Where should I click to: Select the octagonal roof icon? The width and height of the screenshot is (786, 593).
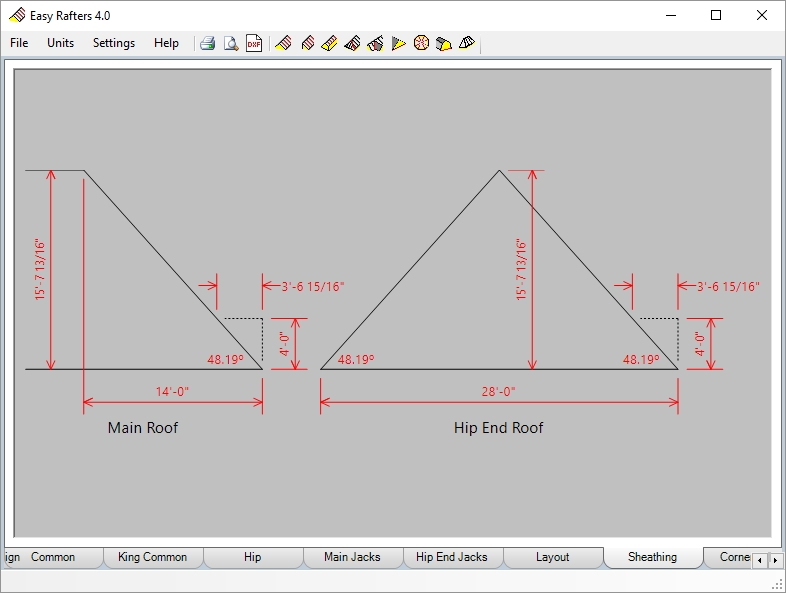(421, 43)
